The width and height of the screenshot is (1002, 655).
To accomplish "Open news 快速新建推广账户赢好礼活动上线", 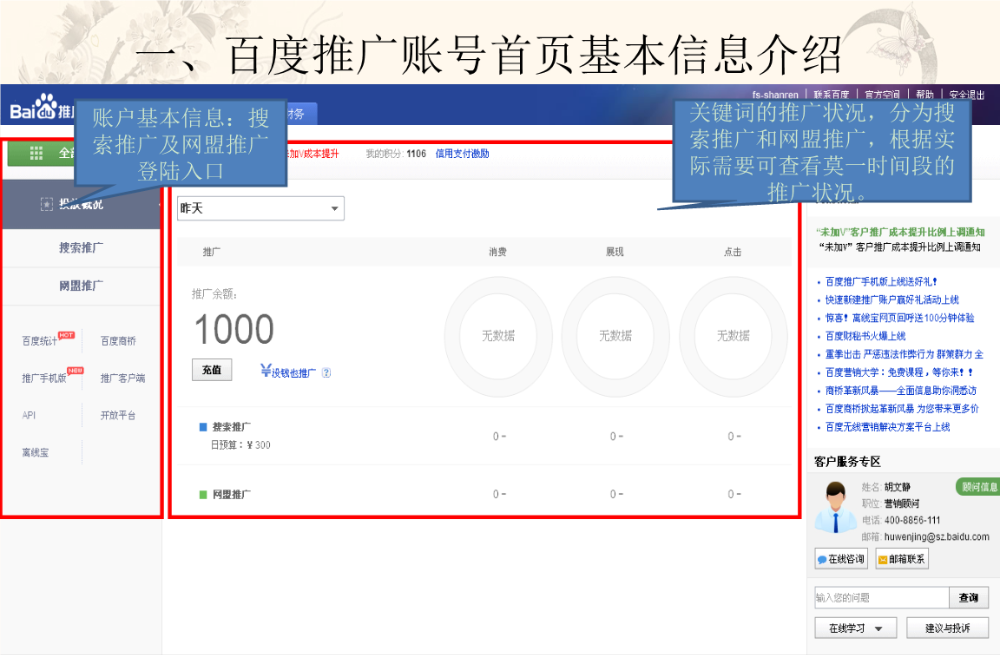I will click(x=892, y=300).
